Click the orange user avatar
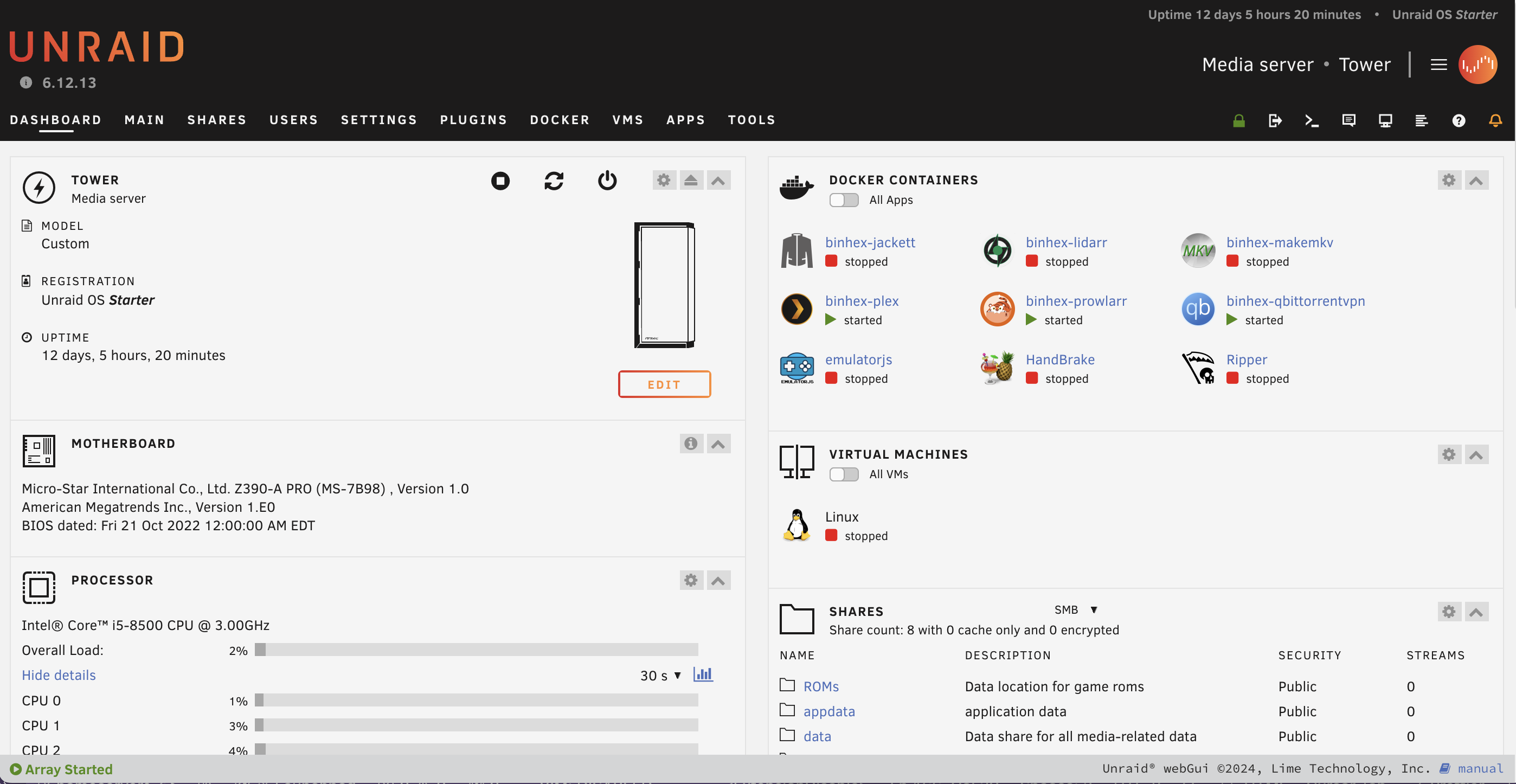1516x784 pixels. tap(1477, 65)
